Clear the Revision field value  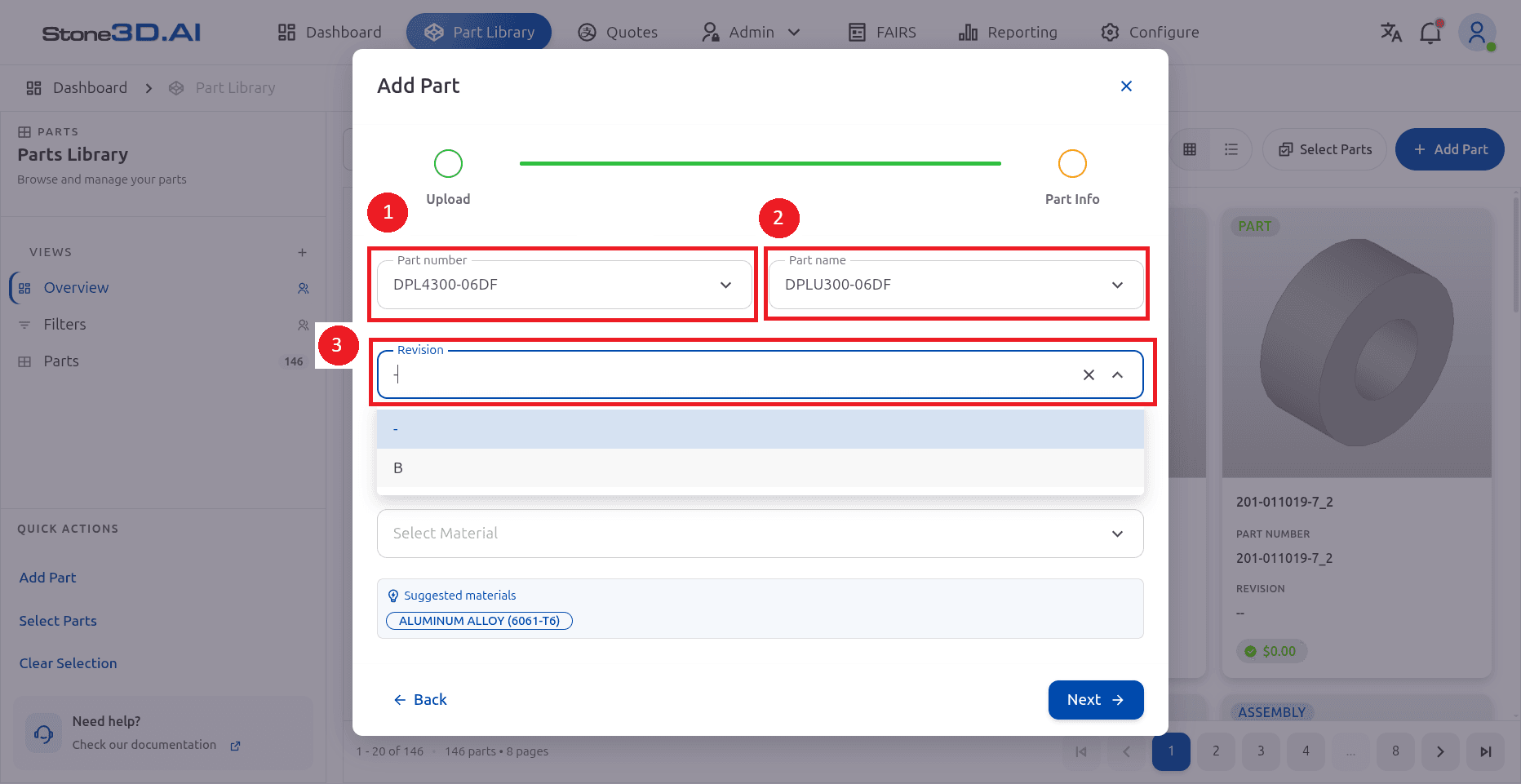1089,374
